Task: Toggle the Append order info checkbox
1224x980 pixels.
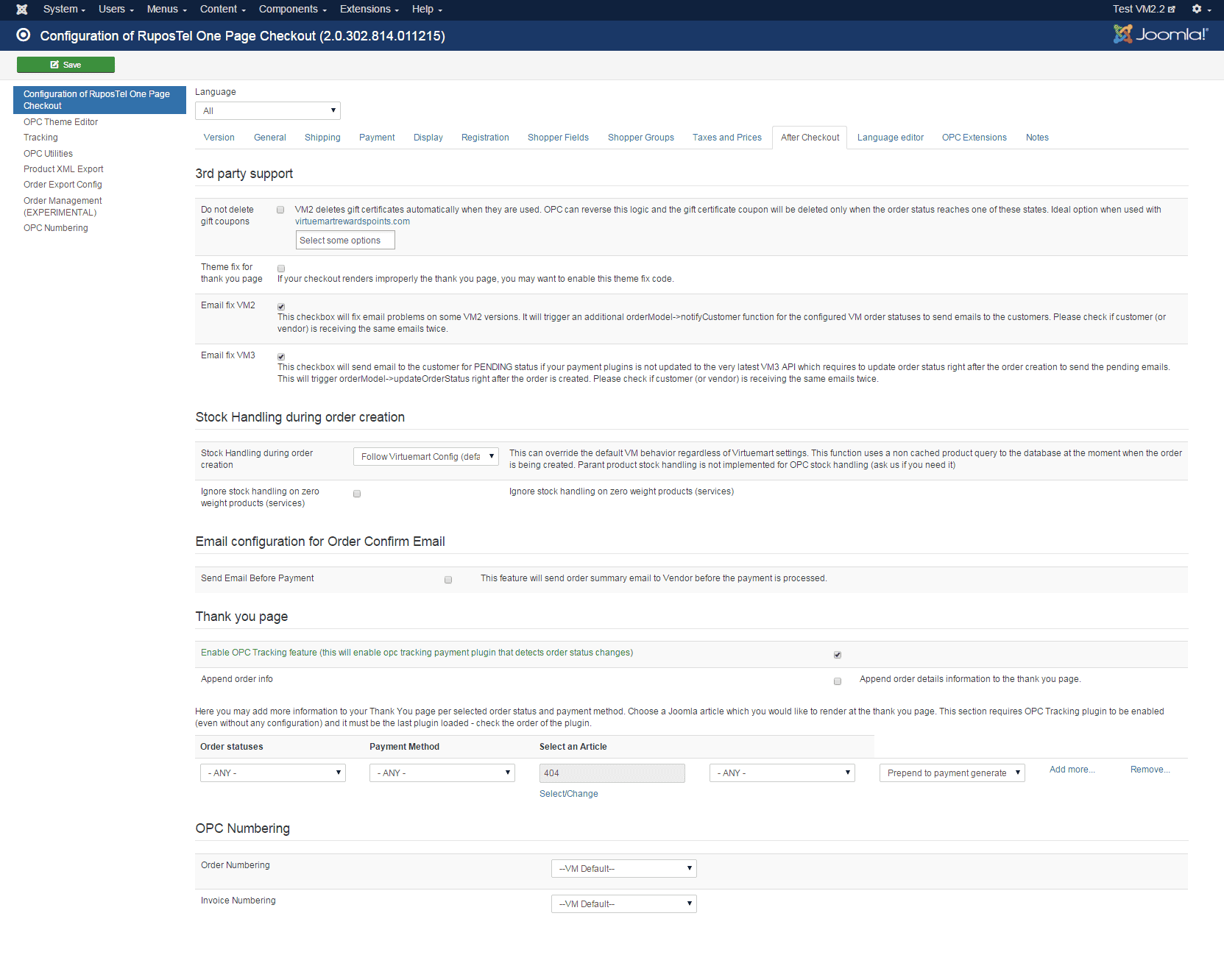Action: click(838, 681)
